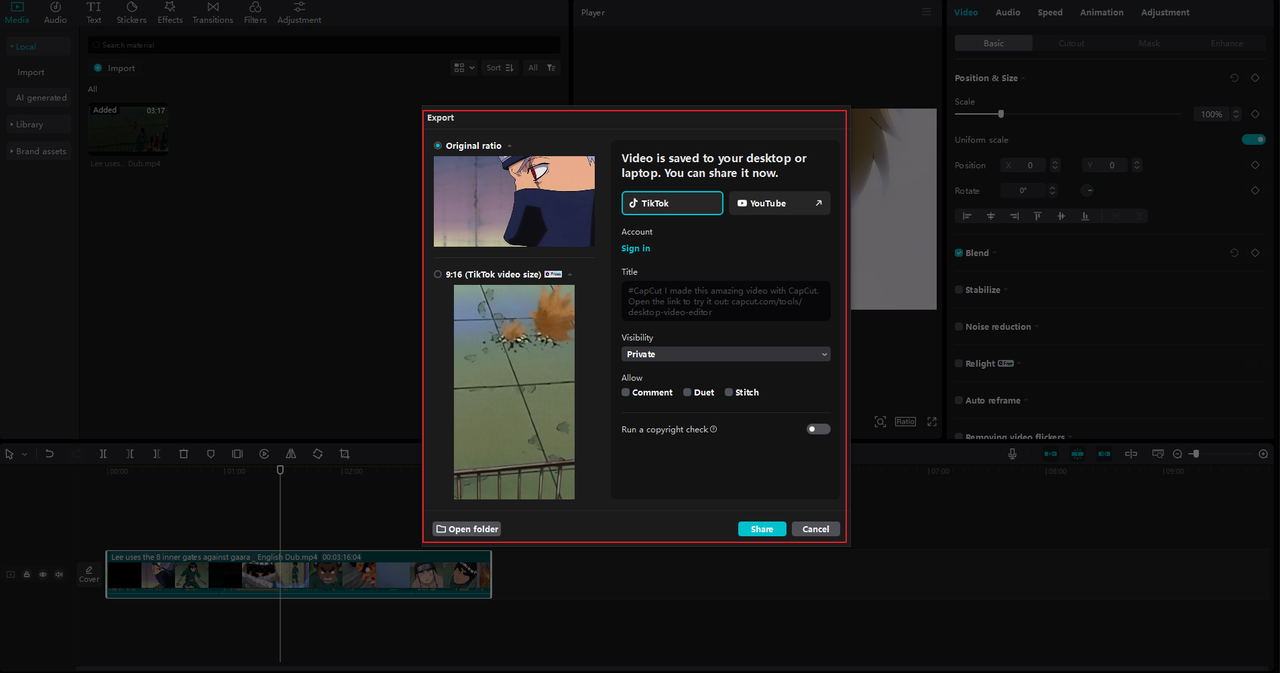Select the 9:16 TikTok video size option

(438, 274)
